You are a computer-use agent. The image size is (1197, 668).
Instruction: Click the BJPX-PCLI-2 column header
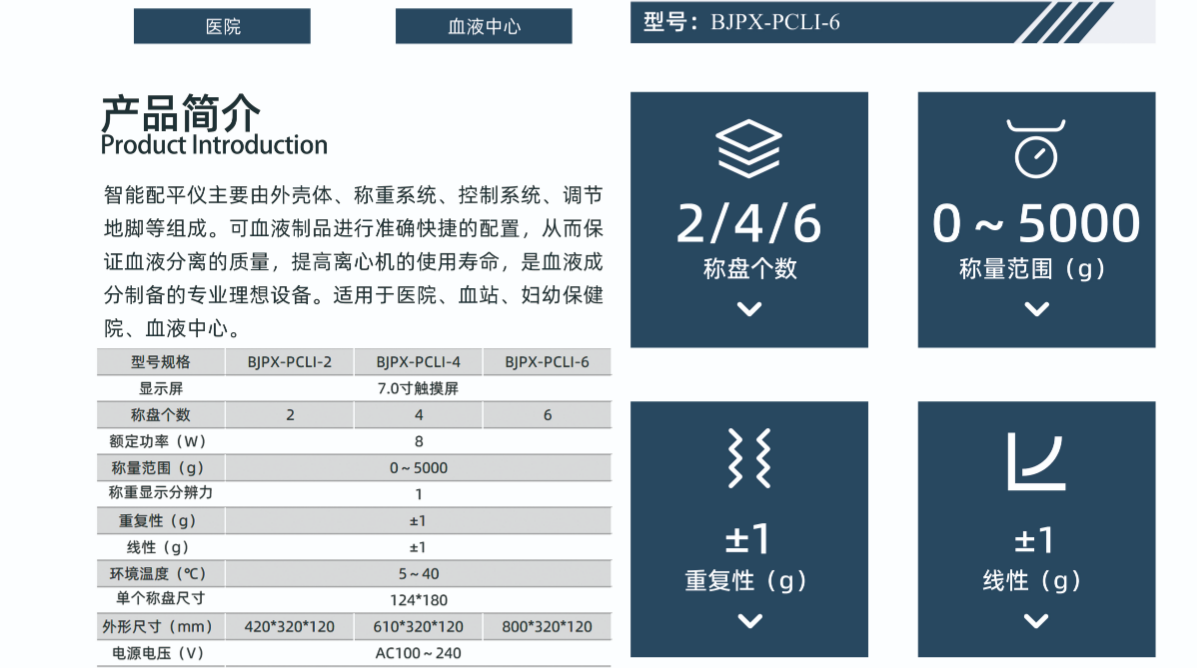tap(290, 362)
